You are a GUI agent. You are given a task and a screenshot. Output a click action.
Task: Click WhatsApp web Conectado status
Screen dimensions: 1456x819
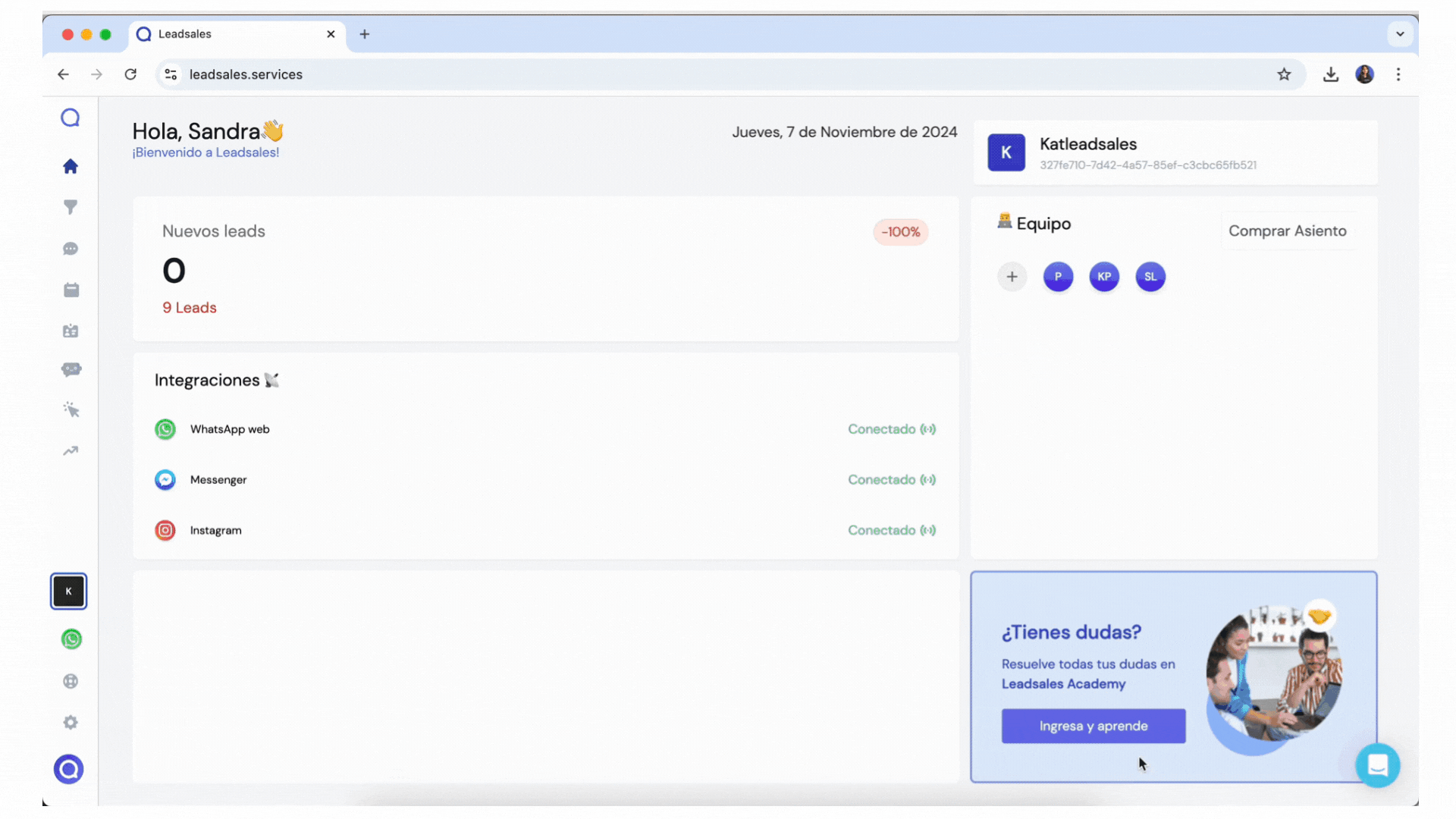pyautogui.click(x=892, y=429)
